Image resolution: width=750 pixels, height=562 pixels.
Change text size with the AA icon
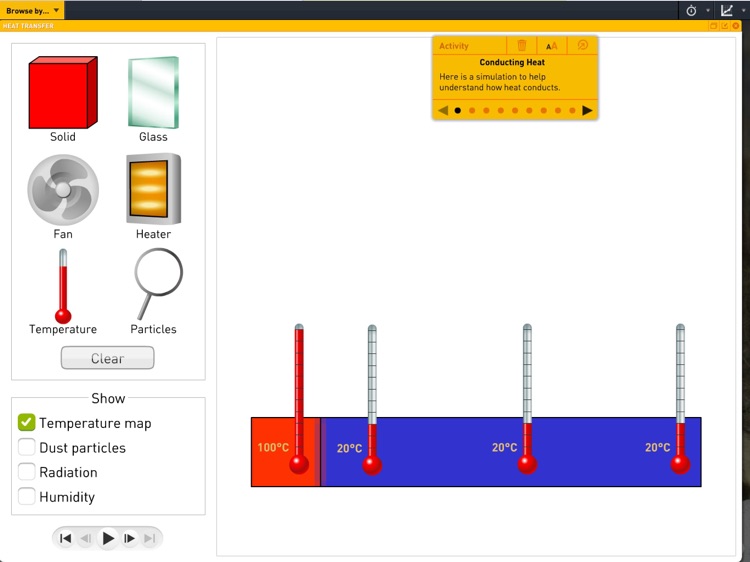551,46
